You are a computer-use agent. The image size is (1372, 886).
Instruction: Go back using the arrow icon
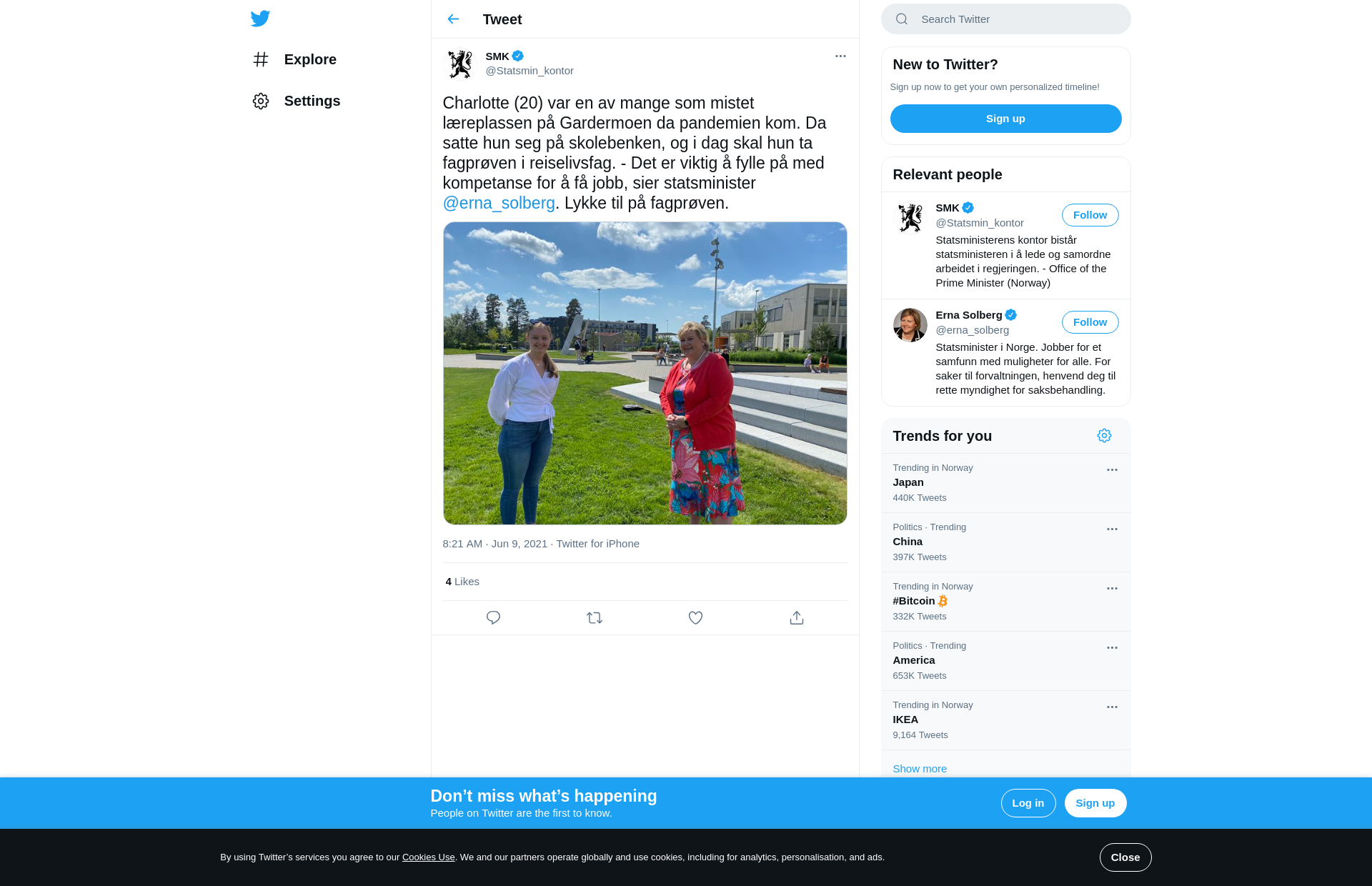(x=453, y=19)
